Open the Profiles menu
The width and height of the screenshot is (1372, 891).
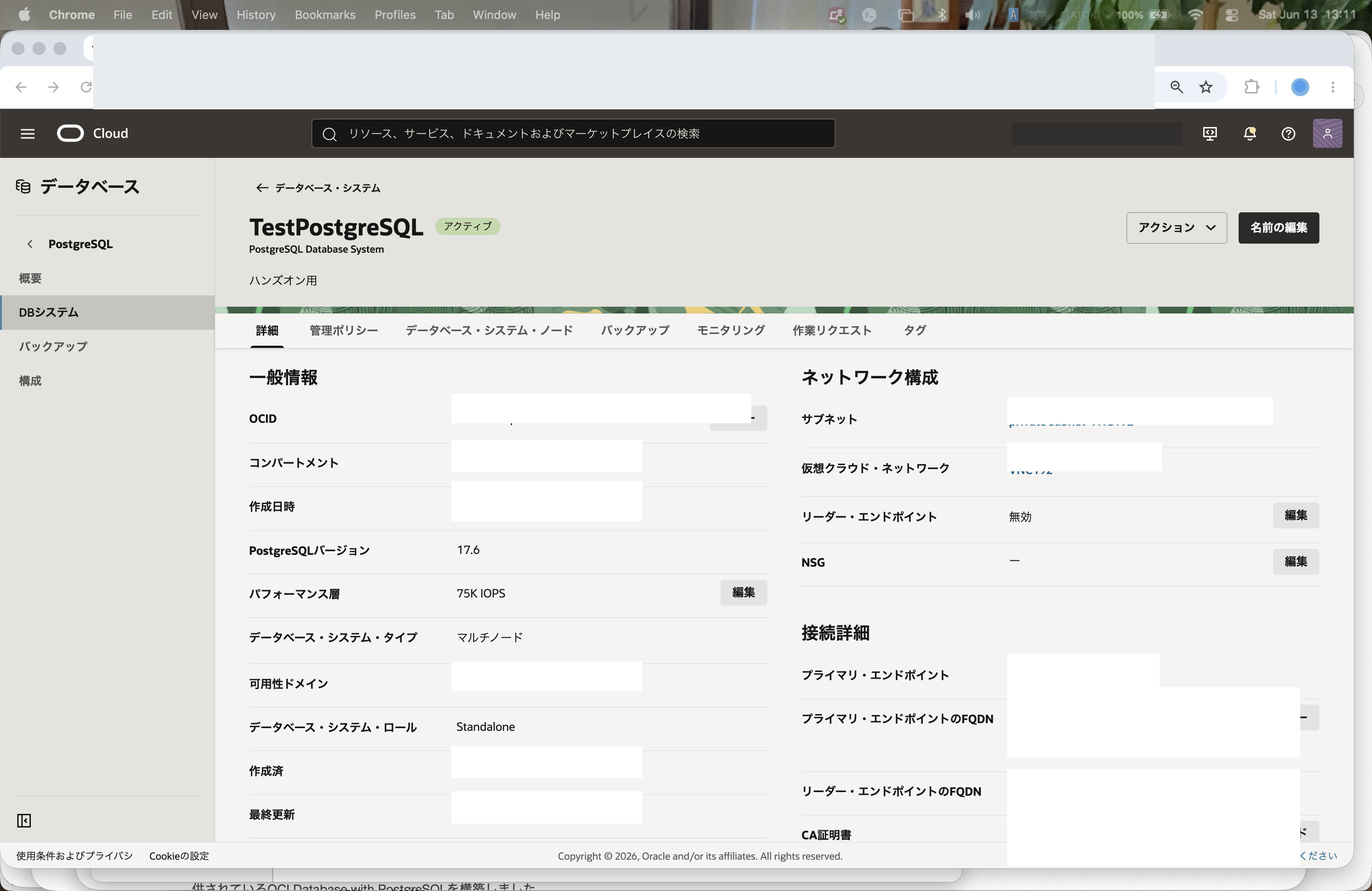coord(395,15)
